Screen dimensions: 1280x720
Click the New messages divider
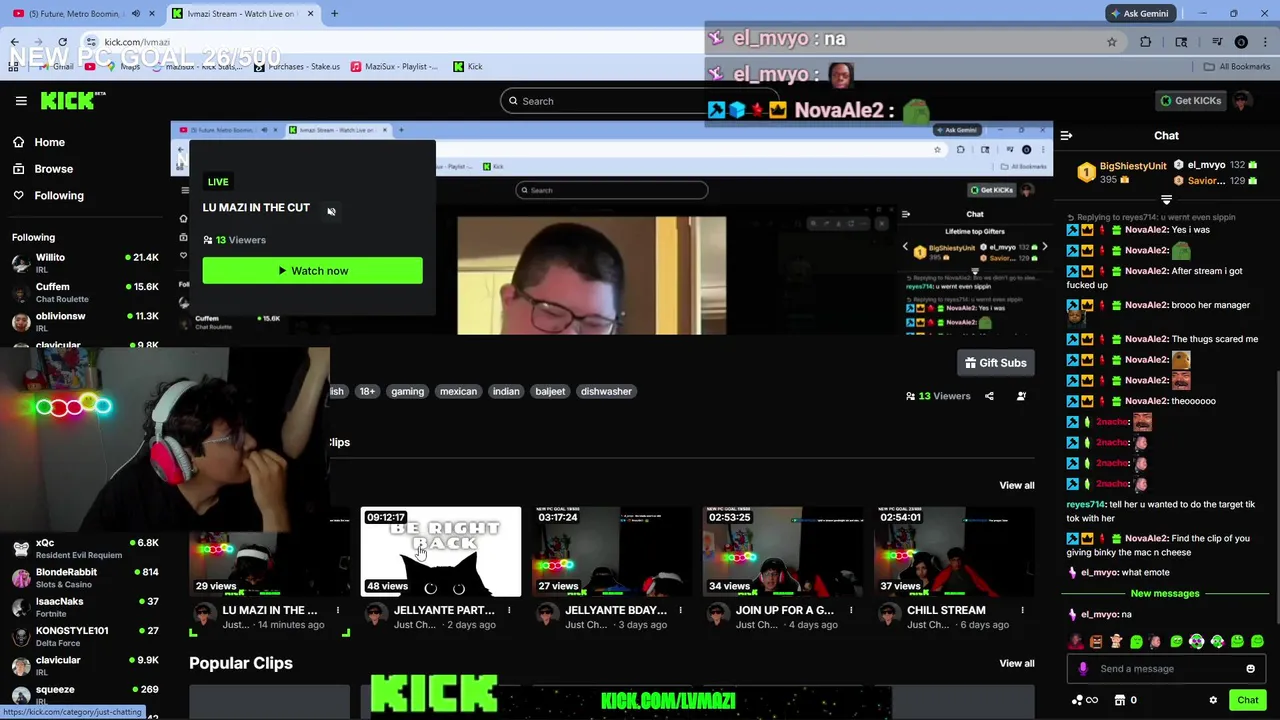1165,594
